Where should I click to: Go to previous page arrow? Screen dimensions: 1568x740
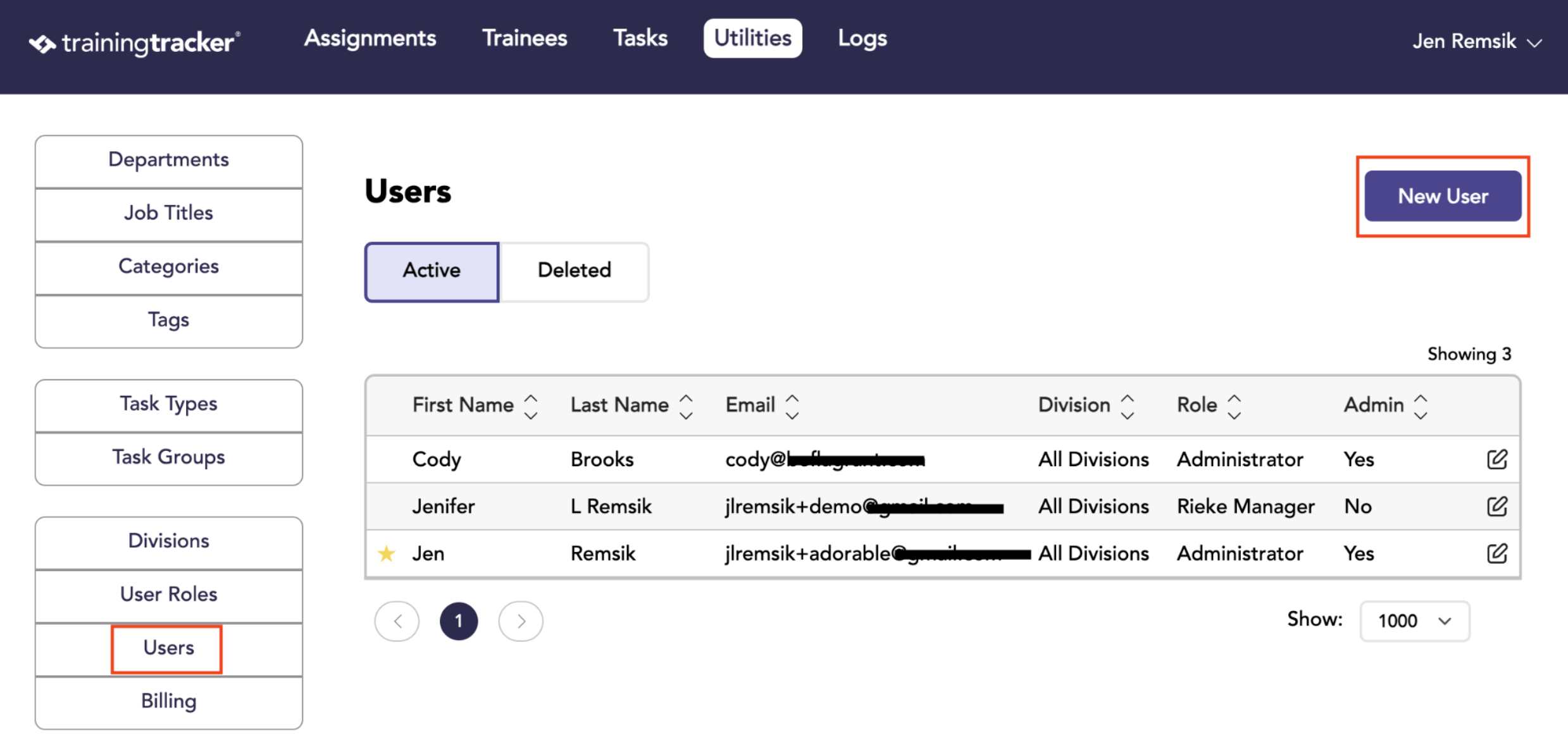pos(397,621)
